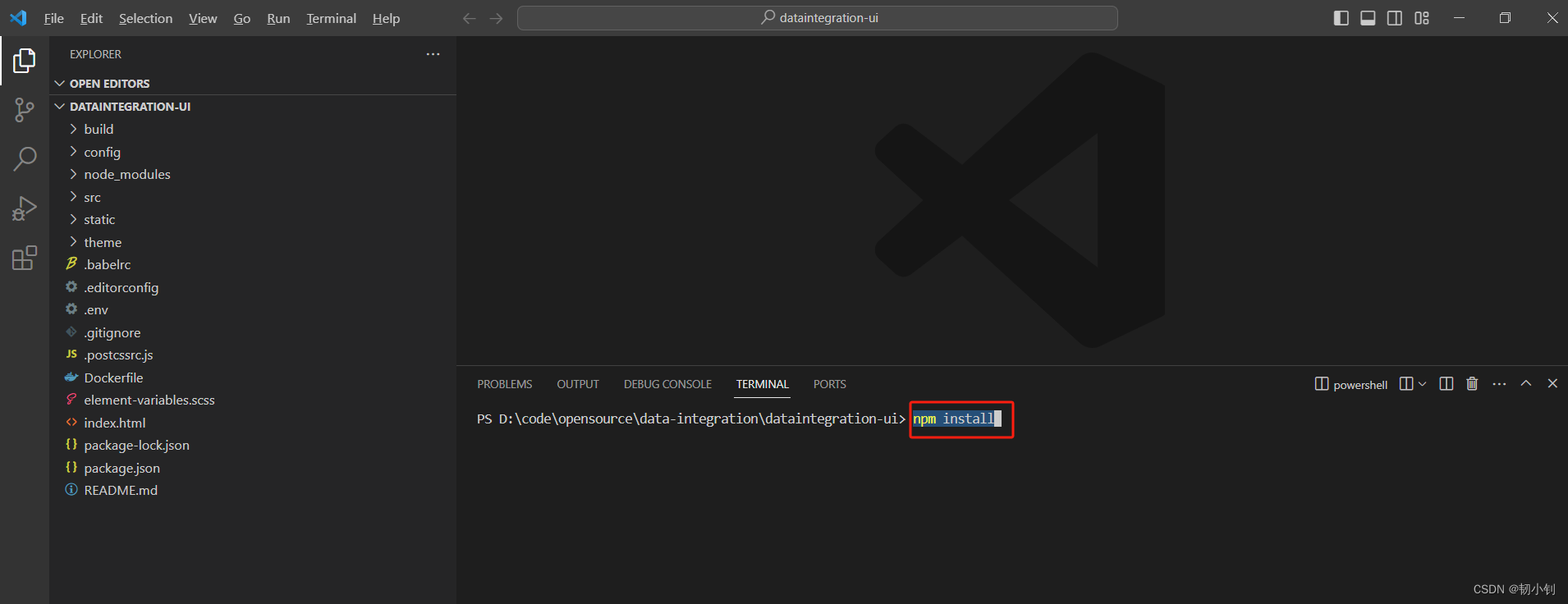Open the Search view icon
The image size is (1568, 604).
(25, 159)
